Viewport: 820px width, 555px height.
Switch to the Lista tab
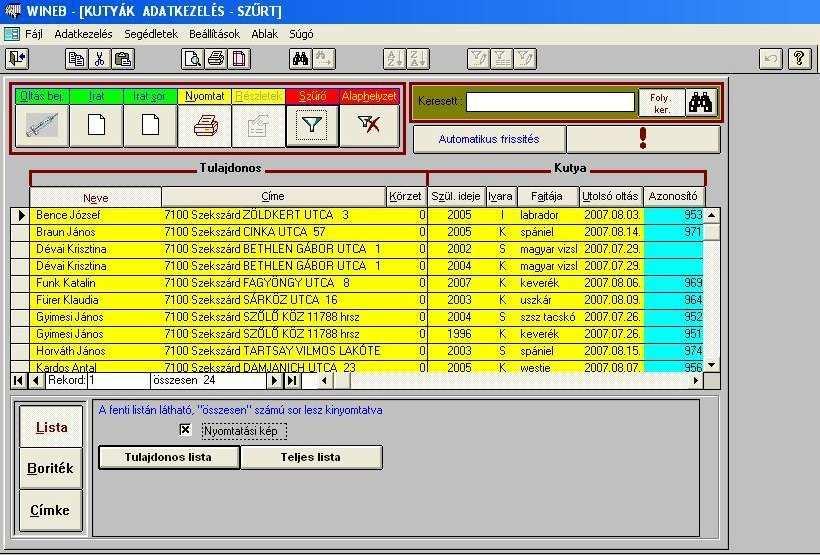pos(51,427)
